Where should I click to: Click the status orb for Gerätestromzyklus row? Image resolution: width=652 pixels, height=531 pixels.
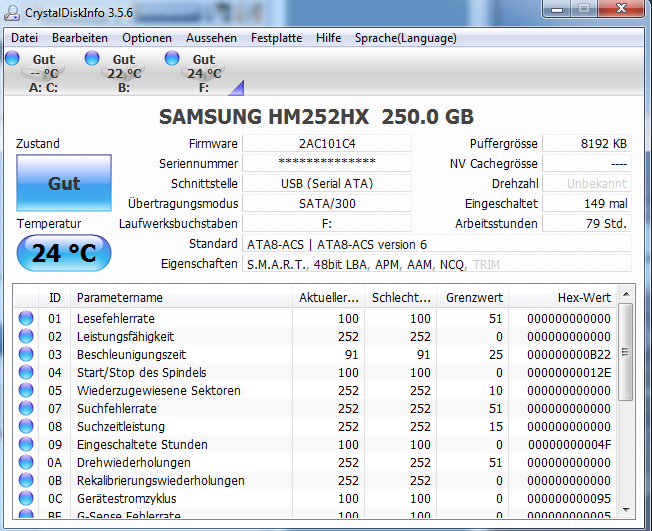(x=26, y=498)
